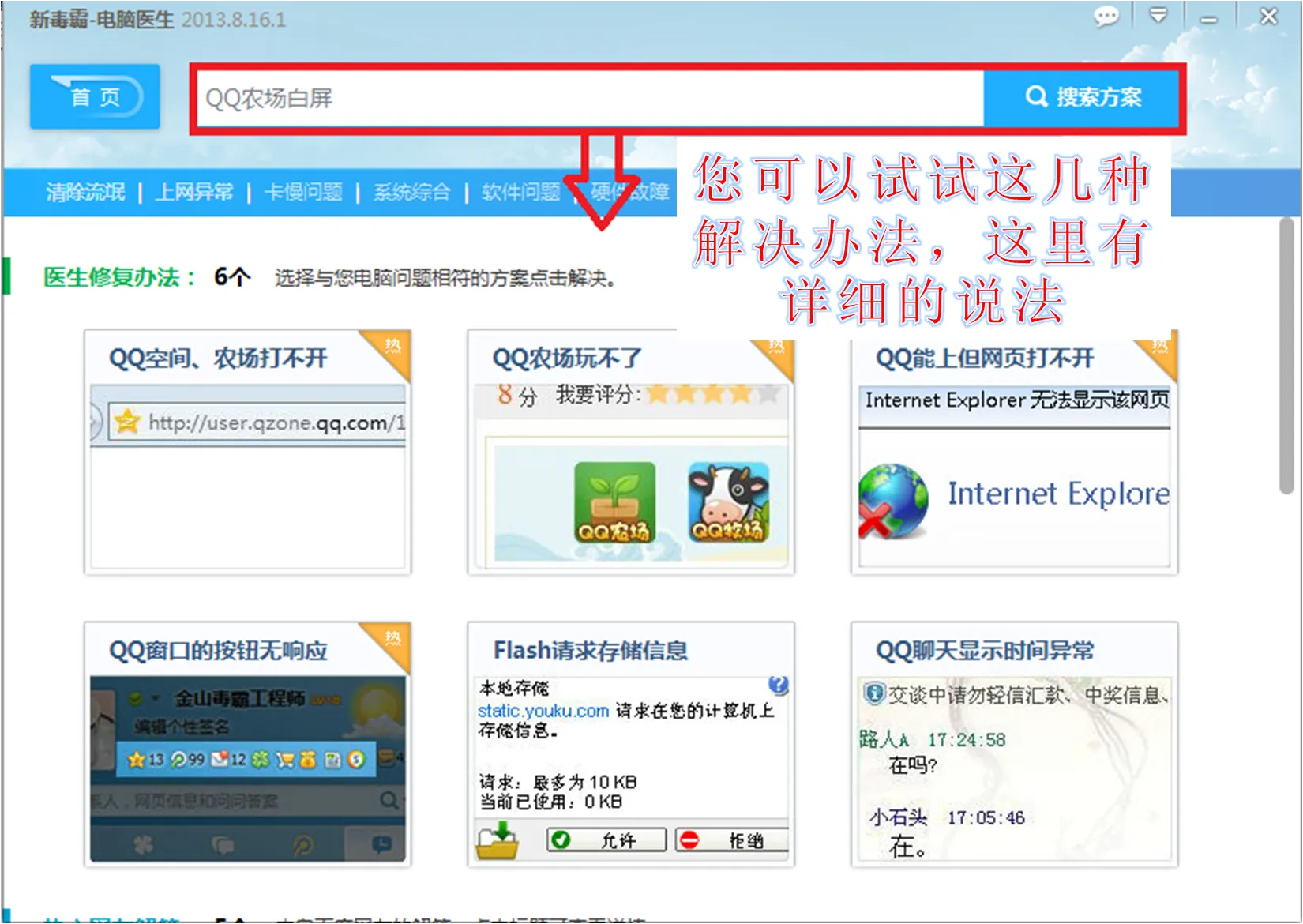Screen dimensions: 1303x924
Task: Open the QQ农场玩不了 solution title
Action: click(567, 359)
